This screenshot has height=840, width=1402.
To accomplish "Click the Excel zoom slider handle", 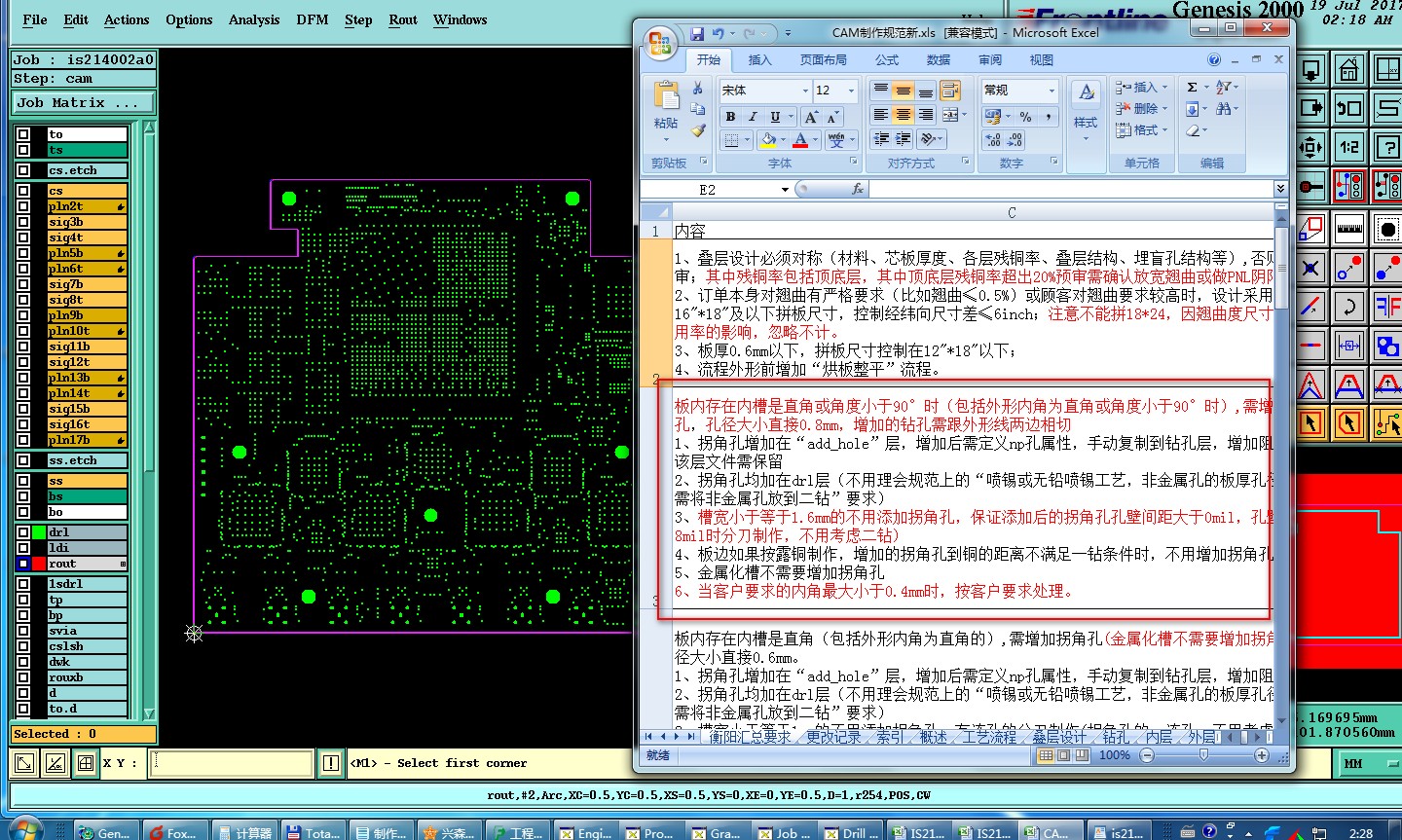I will point(1203,755).
